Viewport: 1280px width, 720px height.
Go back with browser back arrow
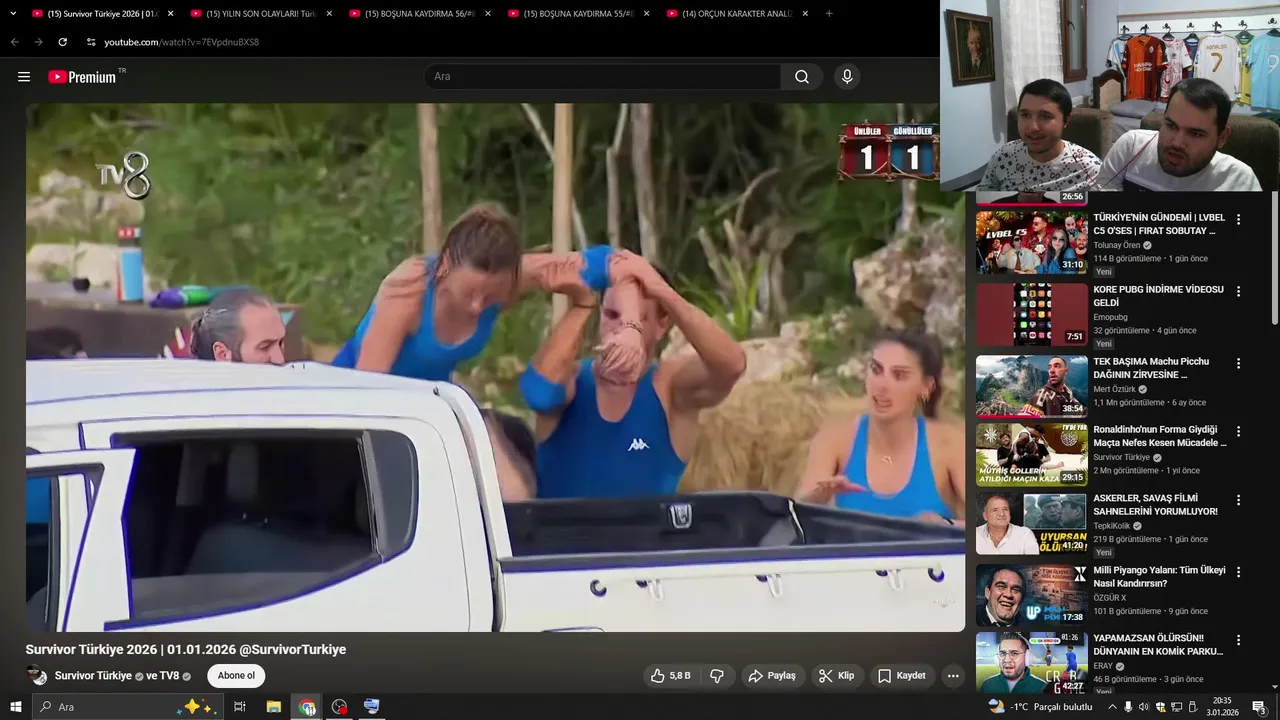click(x=15, y=42)
